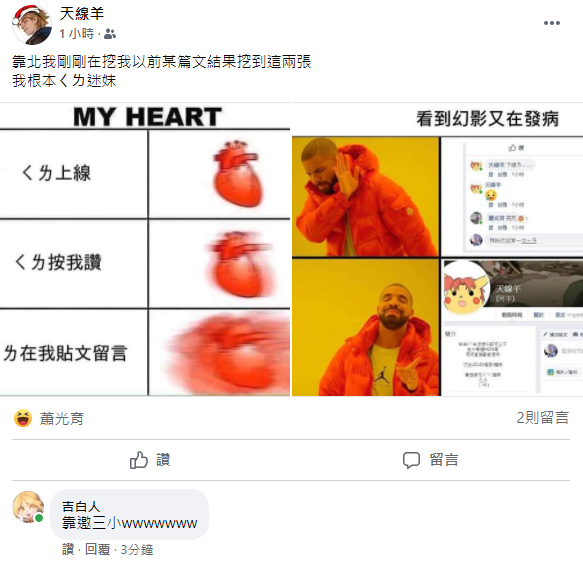Viewport: 583px width, 561px height.
Task: Open the 天線羊 author name link
Action: pos(81,14)
